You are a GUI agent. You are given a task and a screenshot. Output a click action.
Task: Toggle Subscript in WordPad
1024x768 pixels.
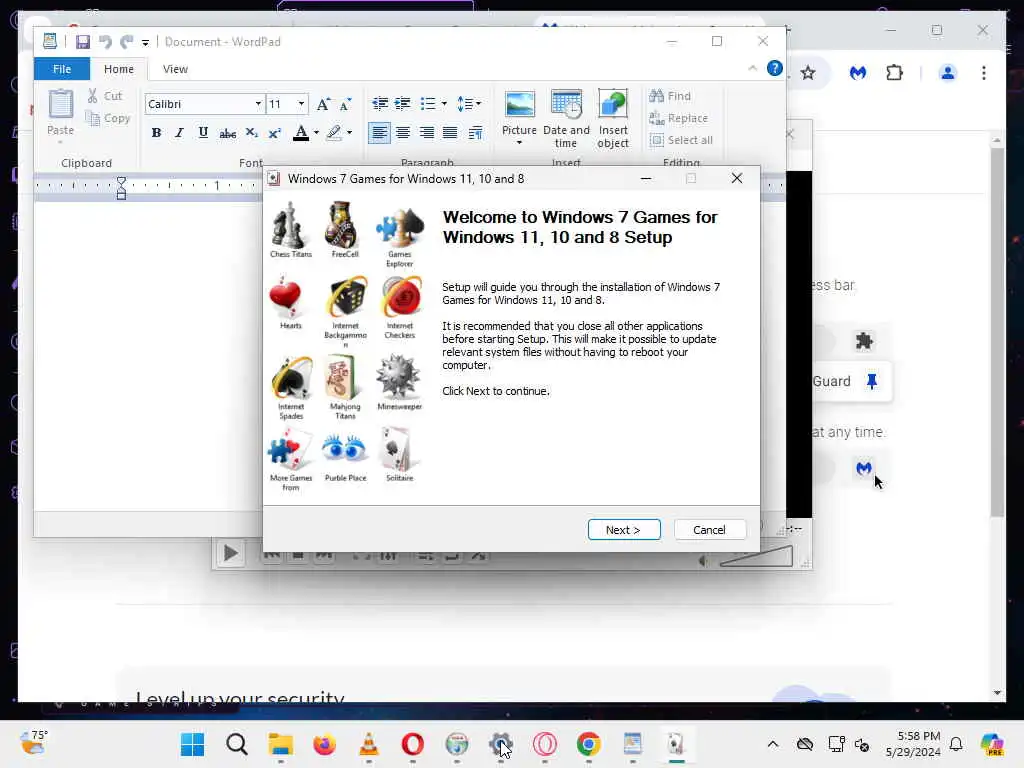(x=251, y=133)
